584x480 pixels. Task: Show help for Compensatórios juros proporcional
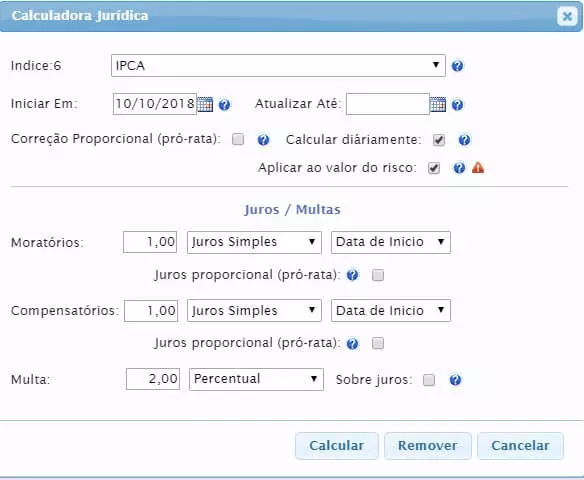click(x=352, y=344)
